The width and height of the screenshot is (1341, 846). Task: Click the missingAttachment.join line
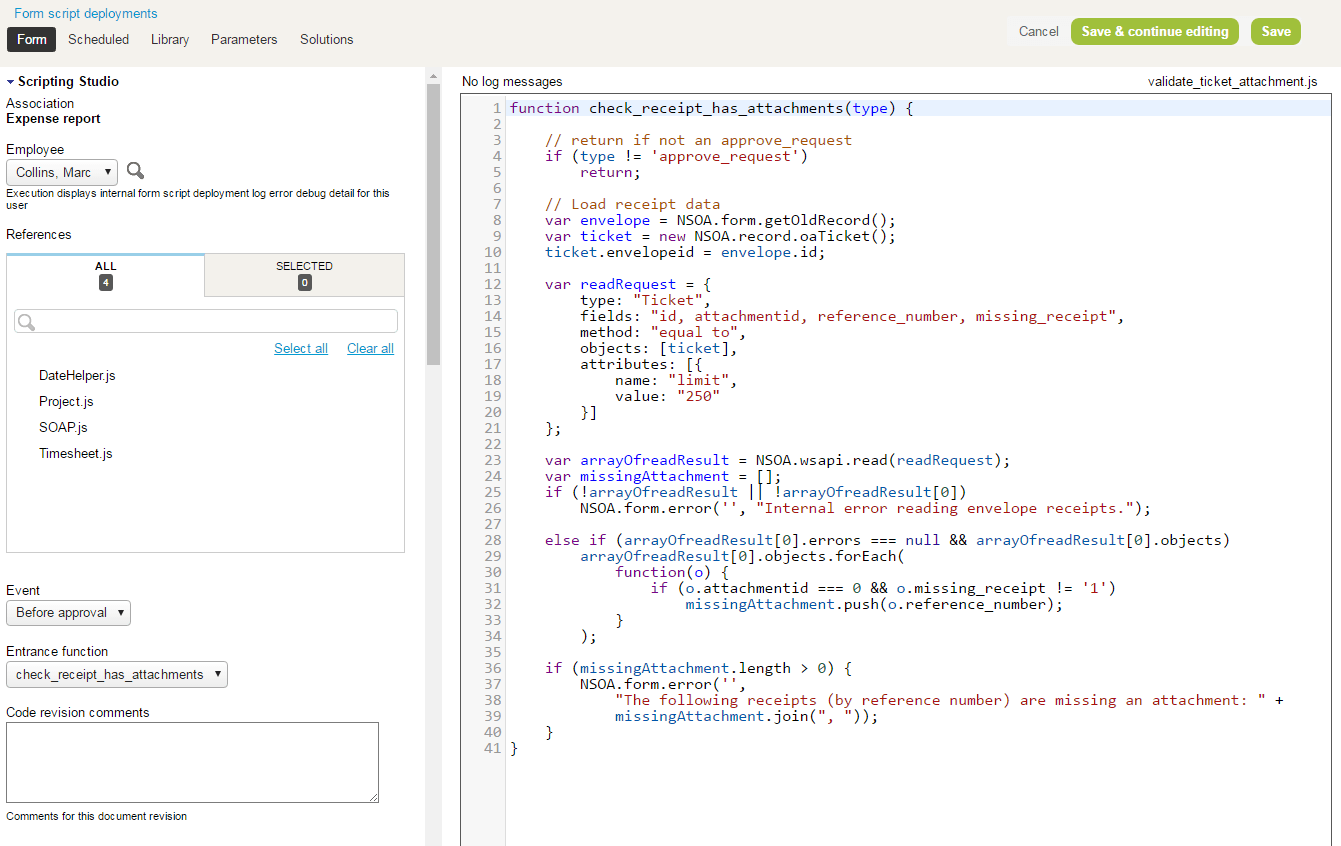(747, 716)
